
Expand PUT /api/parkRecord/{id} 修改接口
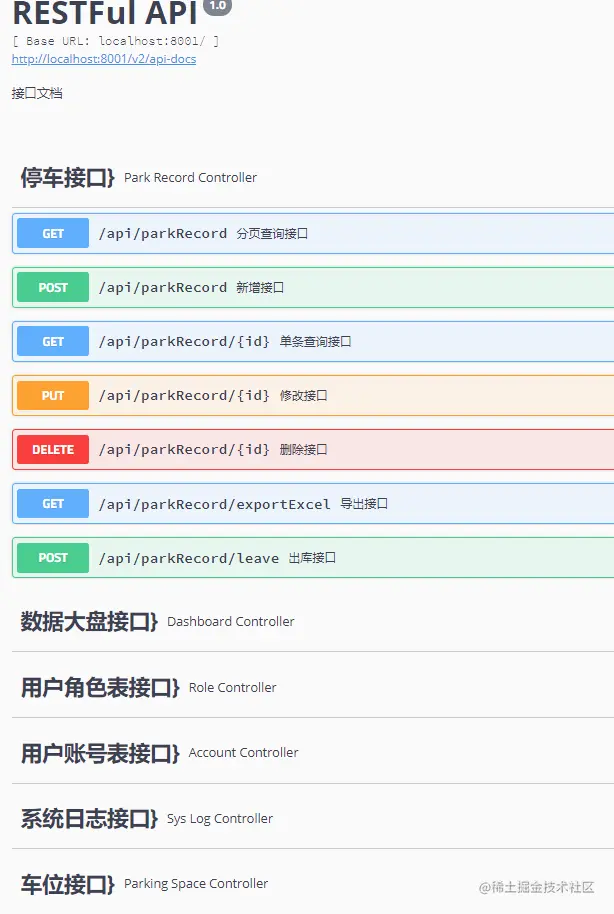pos(313,395)
